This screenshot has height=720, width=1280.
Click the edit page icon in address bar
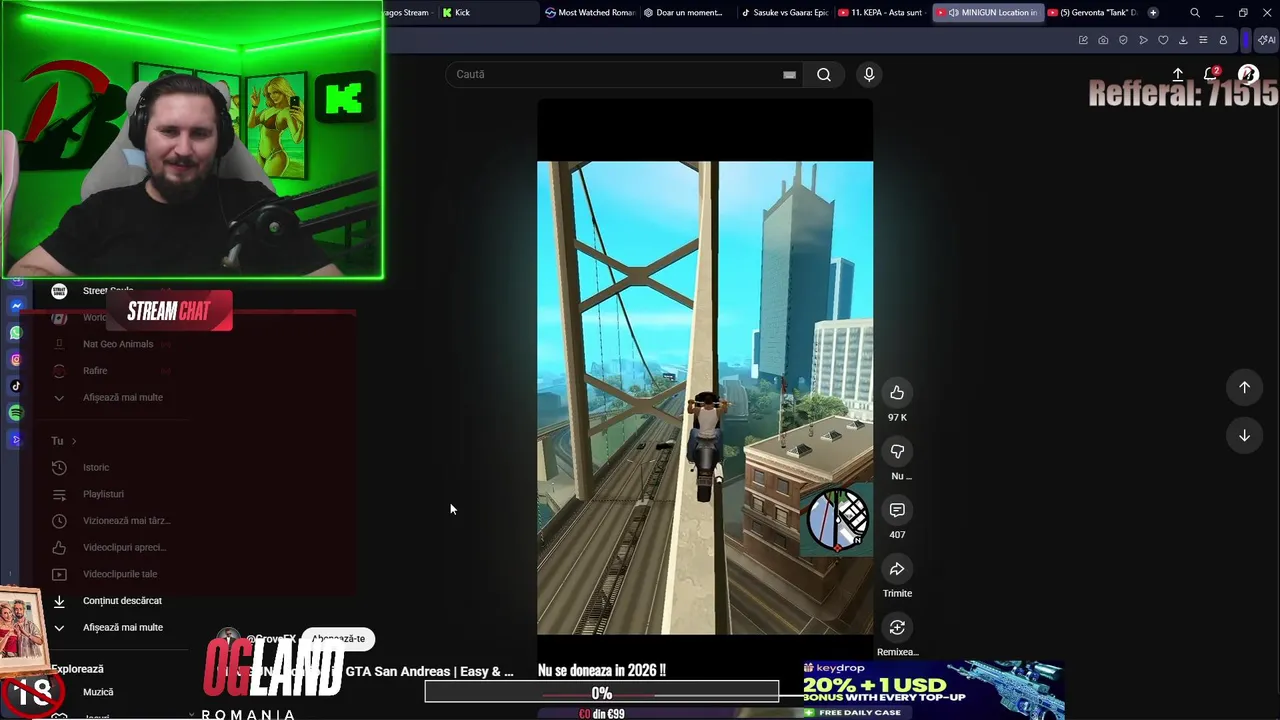pos(1083,40)
